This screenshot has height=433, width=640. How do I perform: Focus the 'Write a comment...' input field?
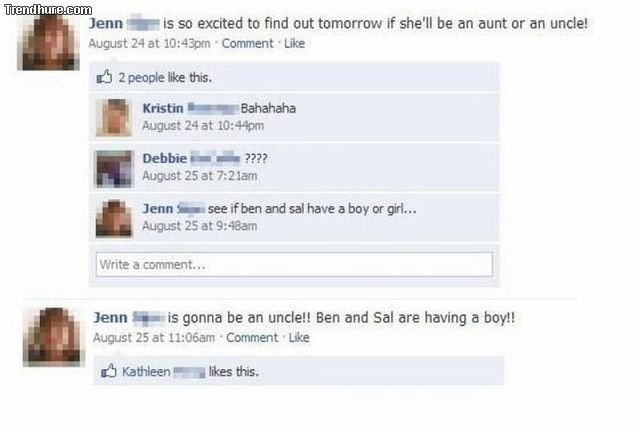[x=294, y=264]
